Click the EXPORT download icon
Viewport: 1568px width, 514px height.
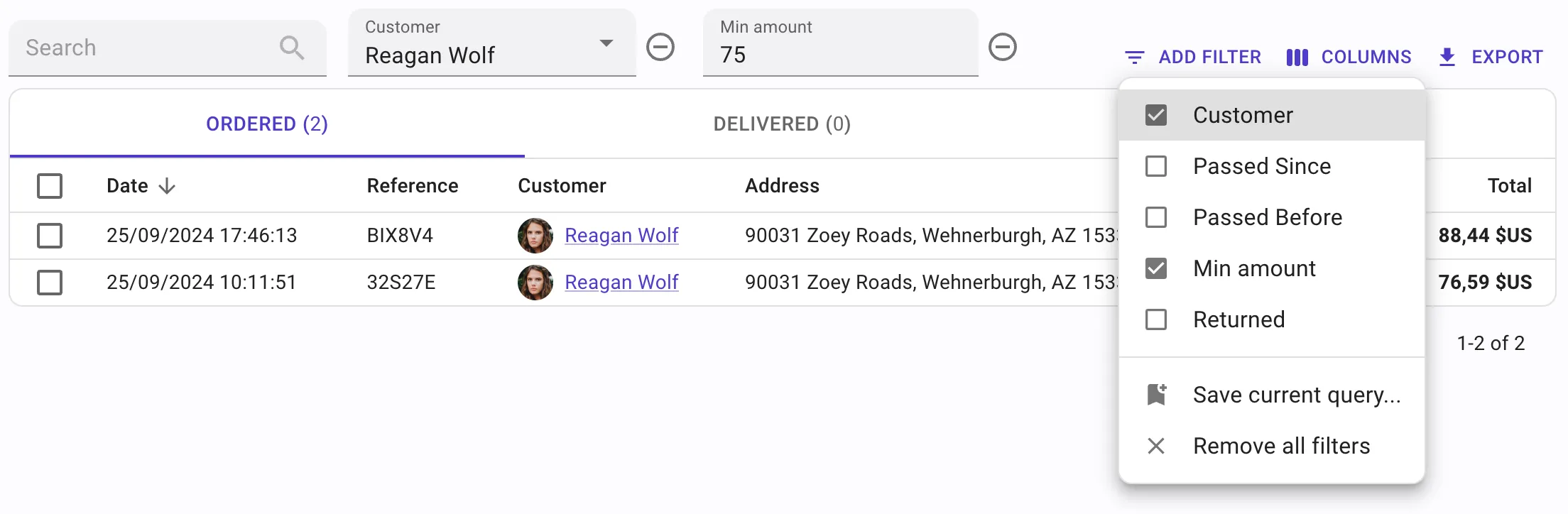pyautogui.click(x=1446, y=57)
